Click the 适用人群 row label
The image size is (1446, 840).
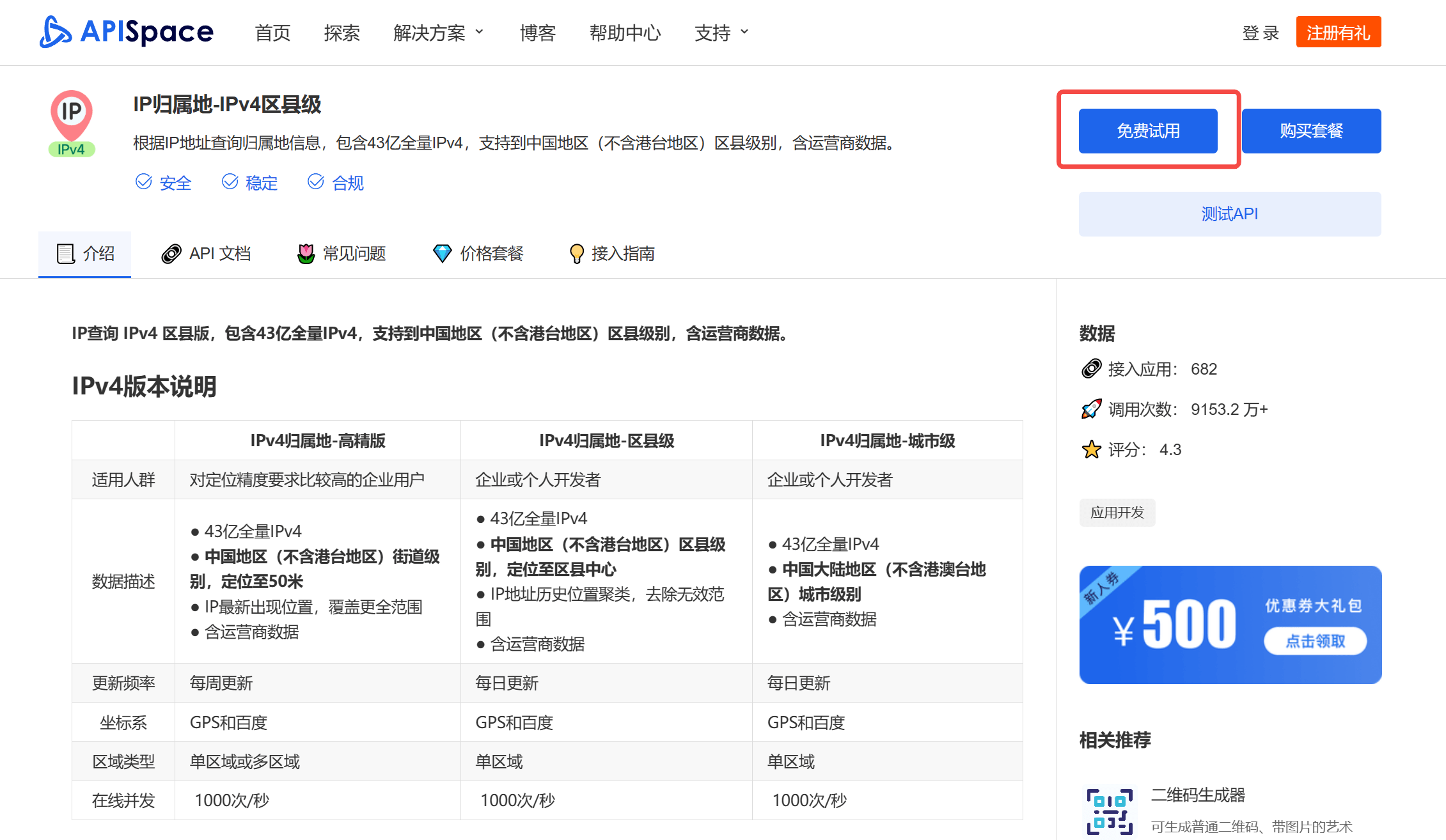point(123,479)
